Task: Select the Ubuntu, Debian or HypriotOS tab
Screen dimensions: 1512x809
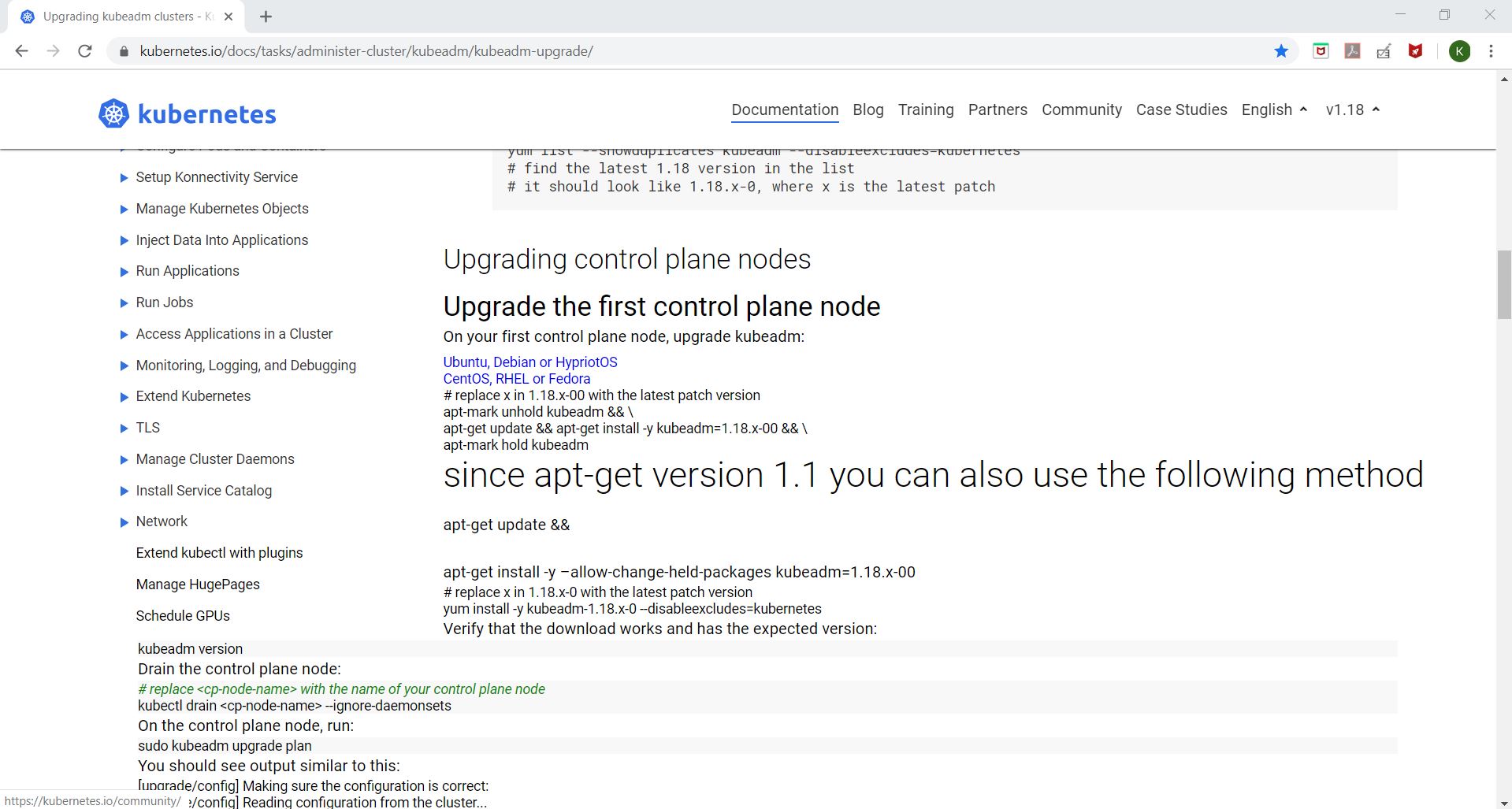Action: click(x=530, y=362)
